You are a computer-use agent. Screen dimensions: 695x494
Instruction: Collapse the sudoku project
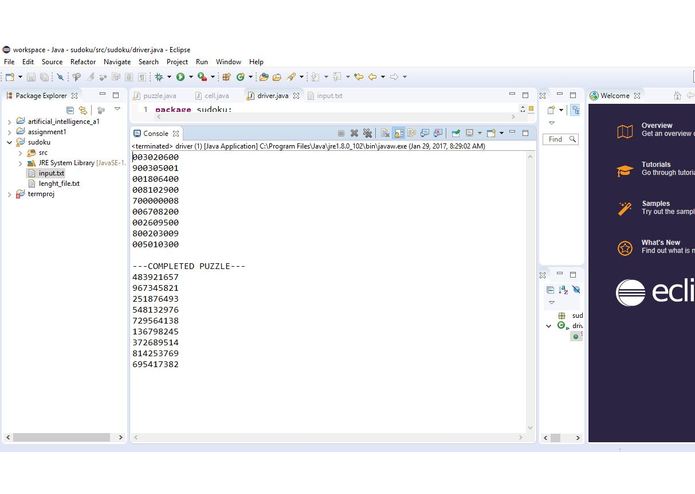[x=9, y=142]
